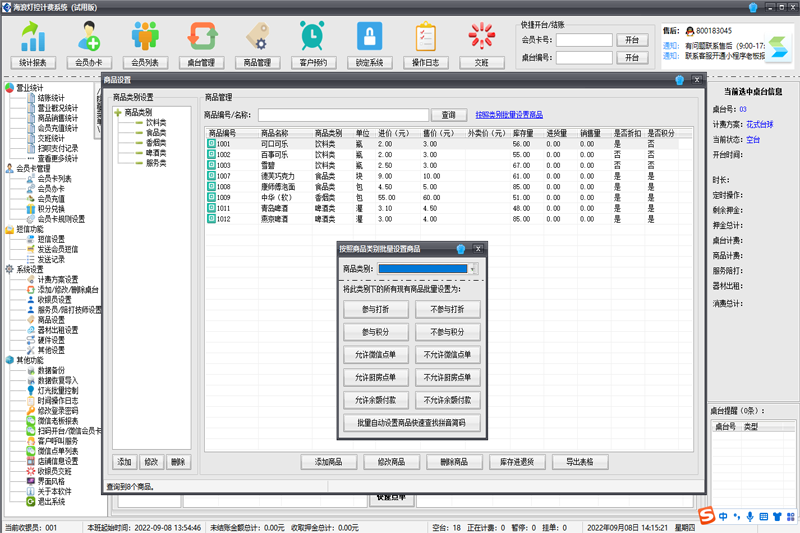Image resolution: width=800 pixels, height=533 pixels.
Task: Click the 中 language indicator in IME bar
Action: tap(723, 517)
